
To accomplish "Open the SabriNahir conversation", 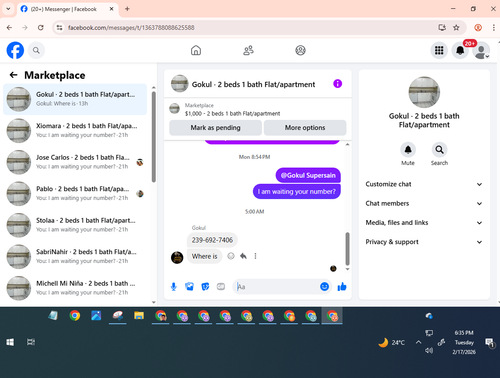I will click(75, 257).
